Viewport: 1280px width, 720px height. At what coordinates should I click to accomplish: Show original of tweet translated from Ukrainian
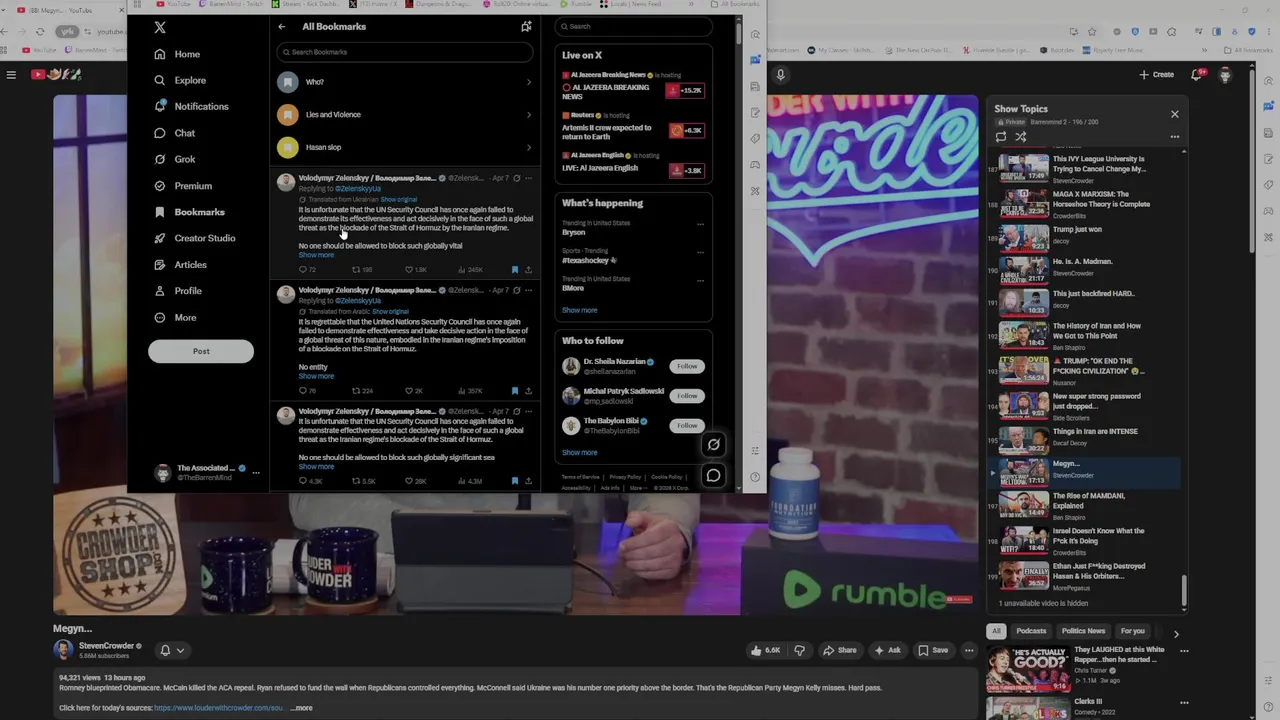398,199
